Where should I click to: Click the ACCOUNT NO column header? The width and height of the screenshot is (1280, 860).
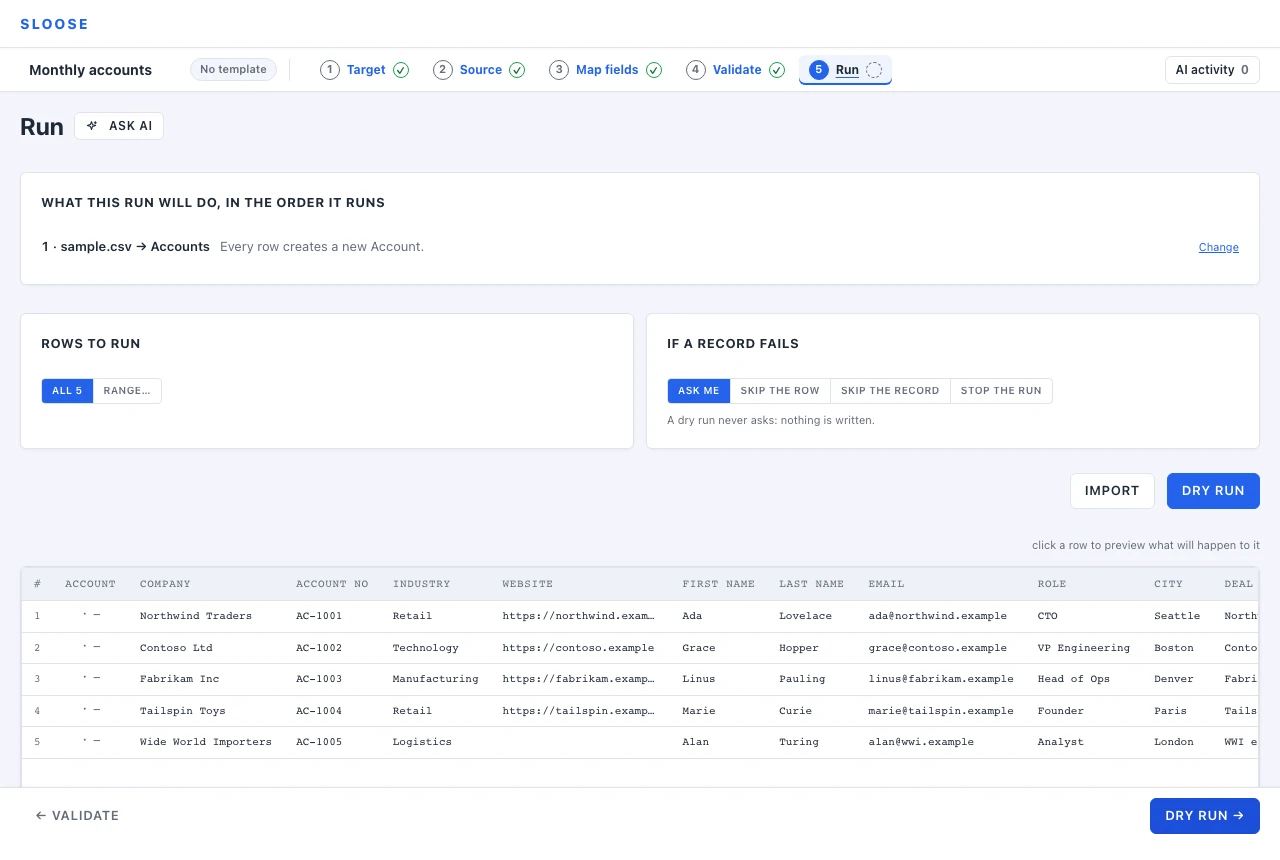[332, 584]
